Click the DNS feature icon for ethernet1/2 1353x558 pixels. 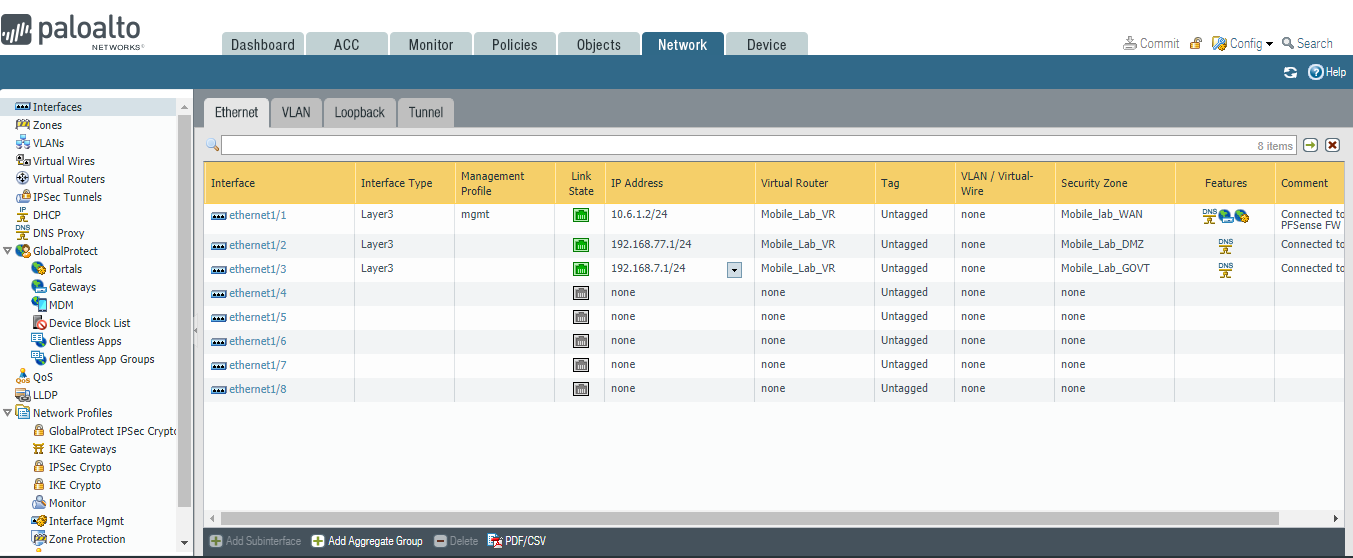[1226, 246]
